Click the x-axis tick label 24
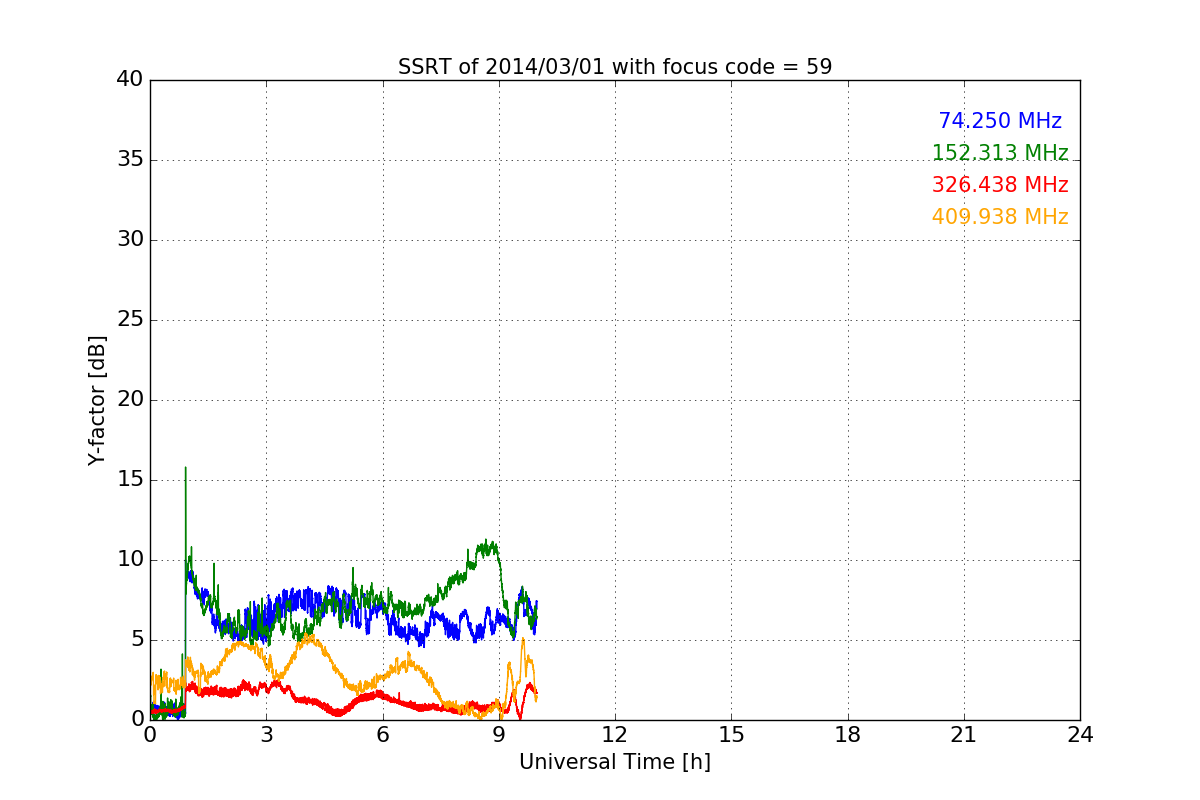This screenshot has width=1200, height=800. 1080,735
